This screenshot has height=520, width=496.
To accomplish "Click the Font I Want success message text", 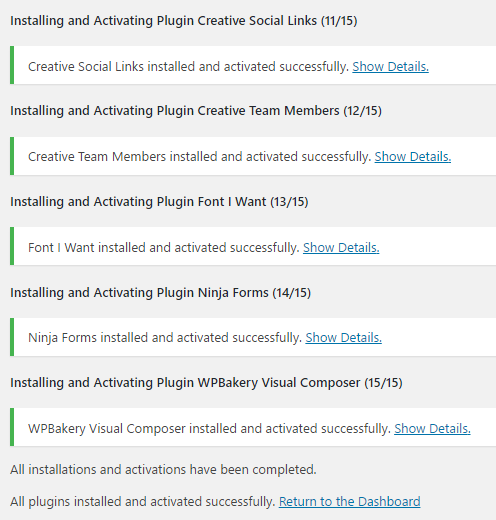I will pos(164,248).
